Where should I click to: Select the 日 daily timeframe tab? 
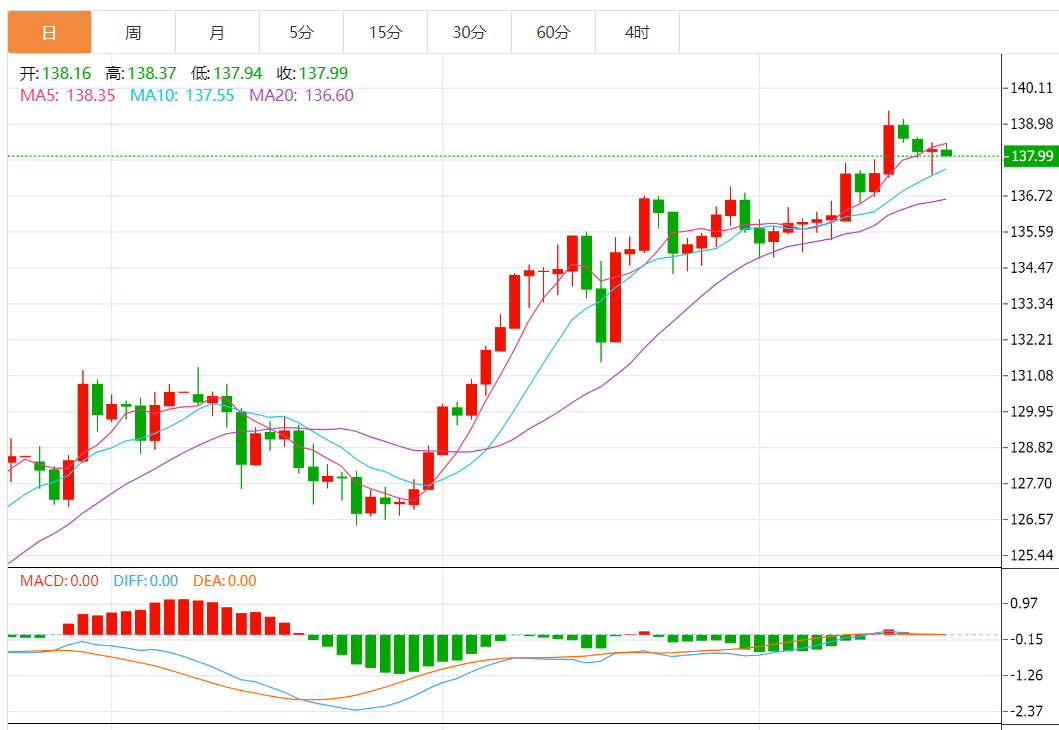point(49,32)
